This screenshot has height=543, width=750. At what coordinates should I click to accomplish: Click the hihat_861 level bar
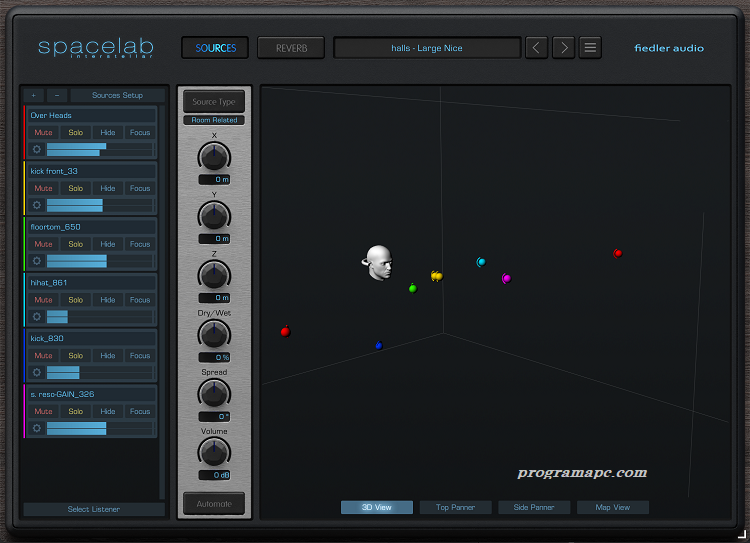[x=99, y=317]
